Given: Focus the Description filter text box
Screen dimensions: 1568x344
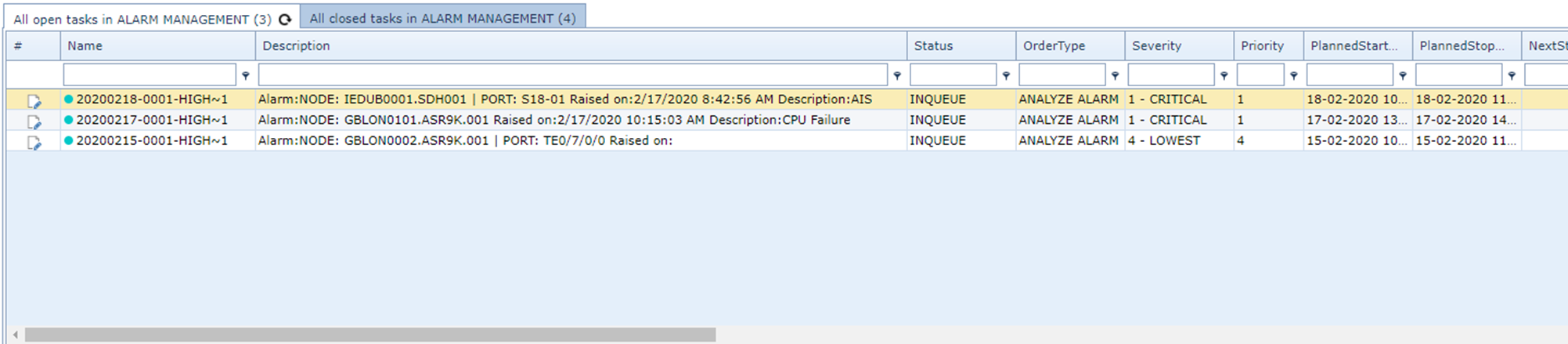Looking at the screenshot, I should coord(572,75).
